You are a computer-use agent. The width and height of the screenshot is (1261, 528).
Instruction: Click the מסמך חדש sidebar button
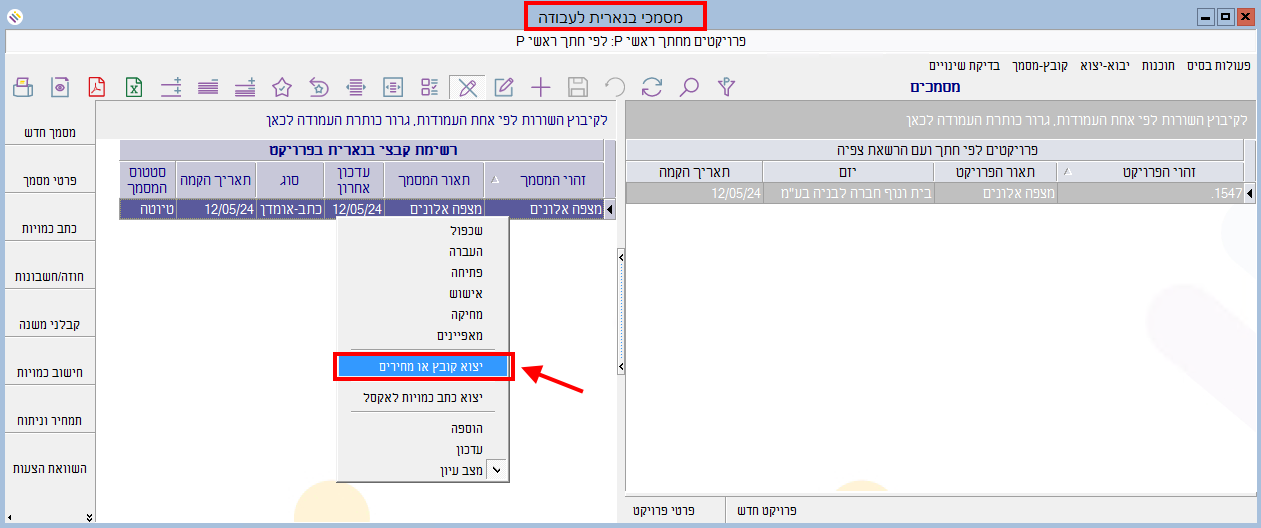point(49,133)
